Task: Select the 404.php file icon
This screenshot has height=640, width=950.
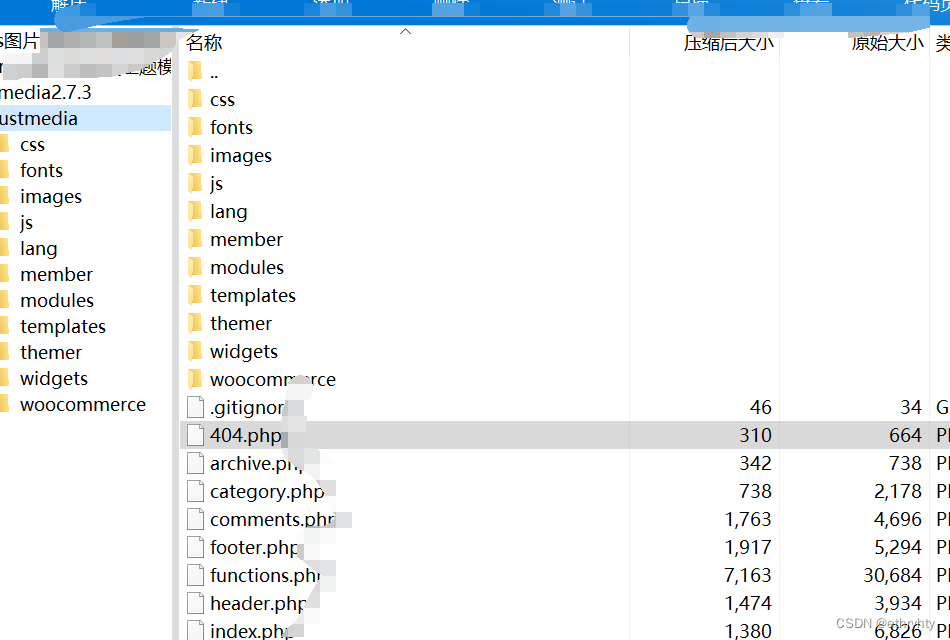Action: (x=195, y=435)
